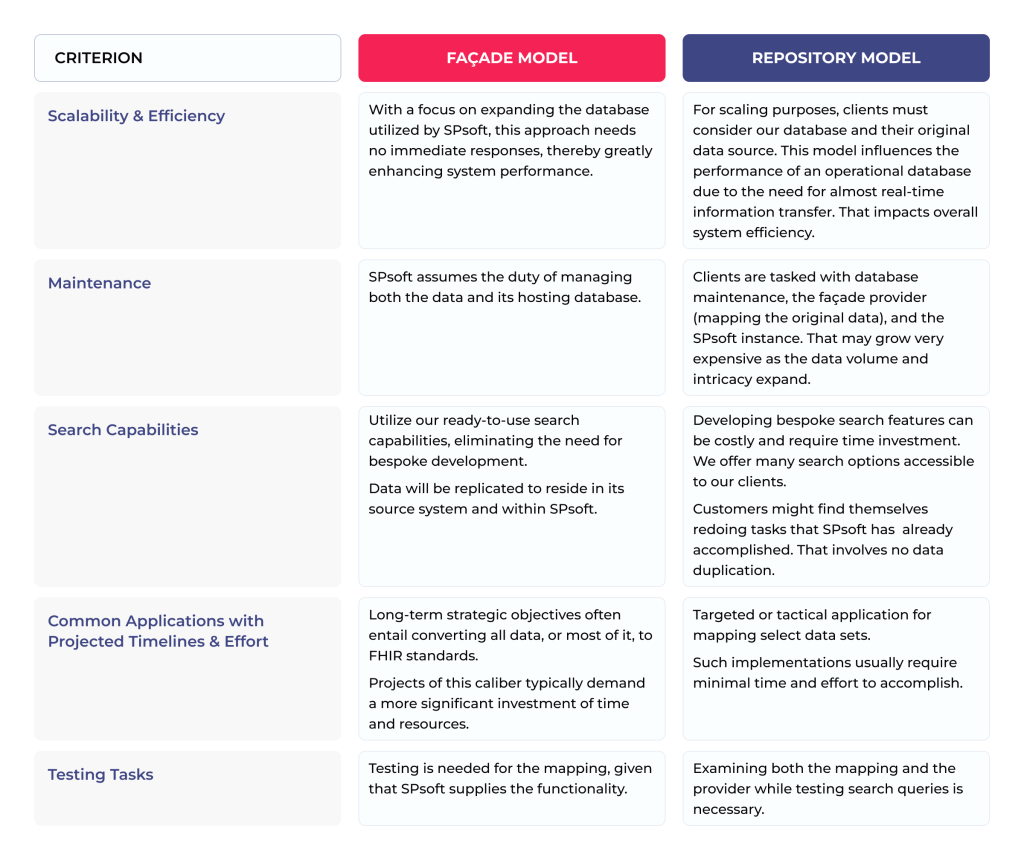The height and width of the screenshot is (860, 1024).
Task: Click the Scalability & Efficiency row label
Action: point(136,116)
